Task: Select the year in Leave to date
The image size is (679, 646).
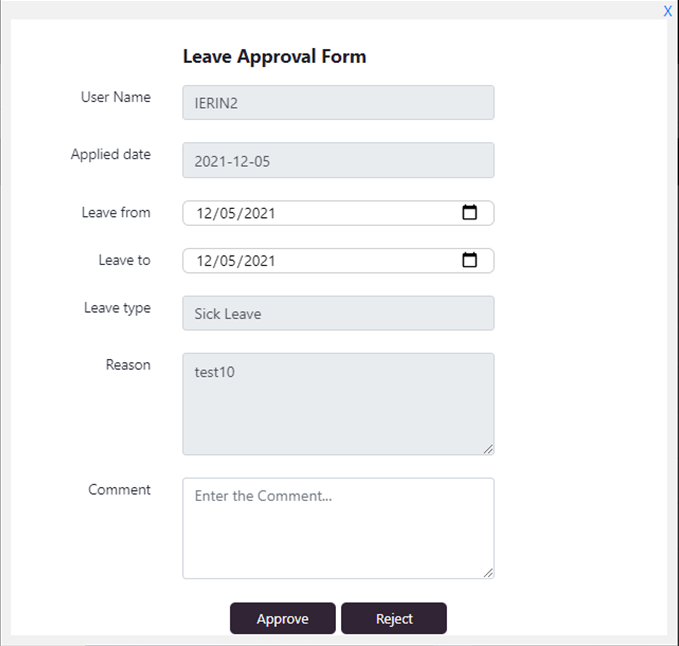Action: (x=259, y=261)
